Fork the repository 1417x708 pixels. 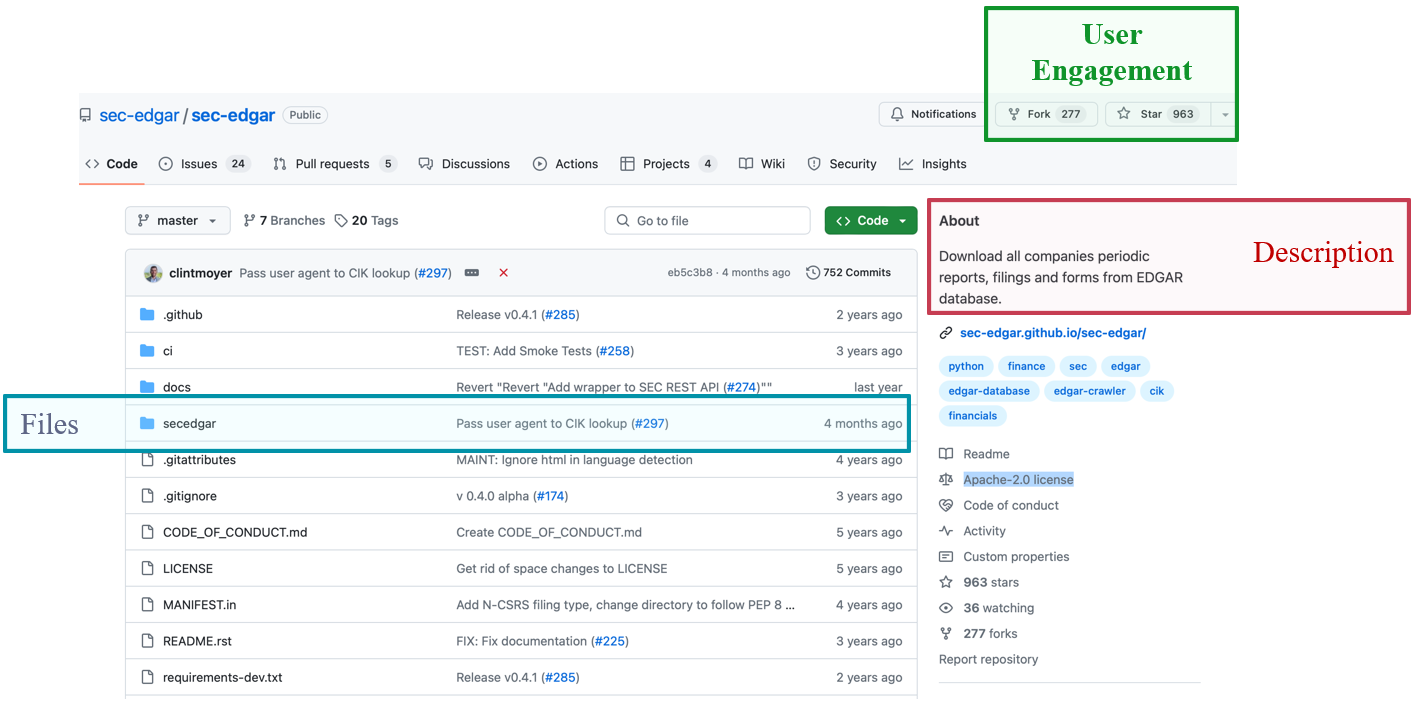(x=1046, y=114)
